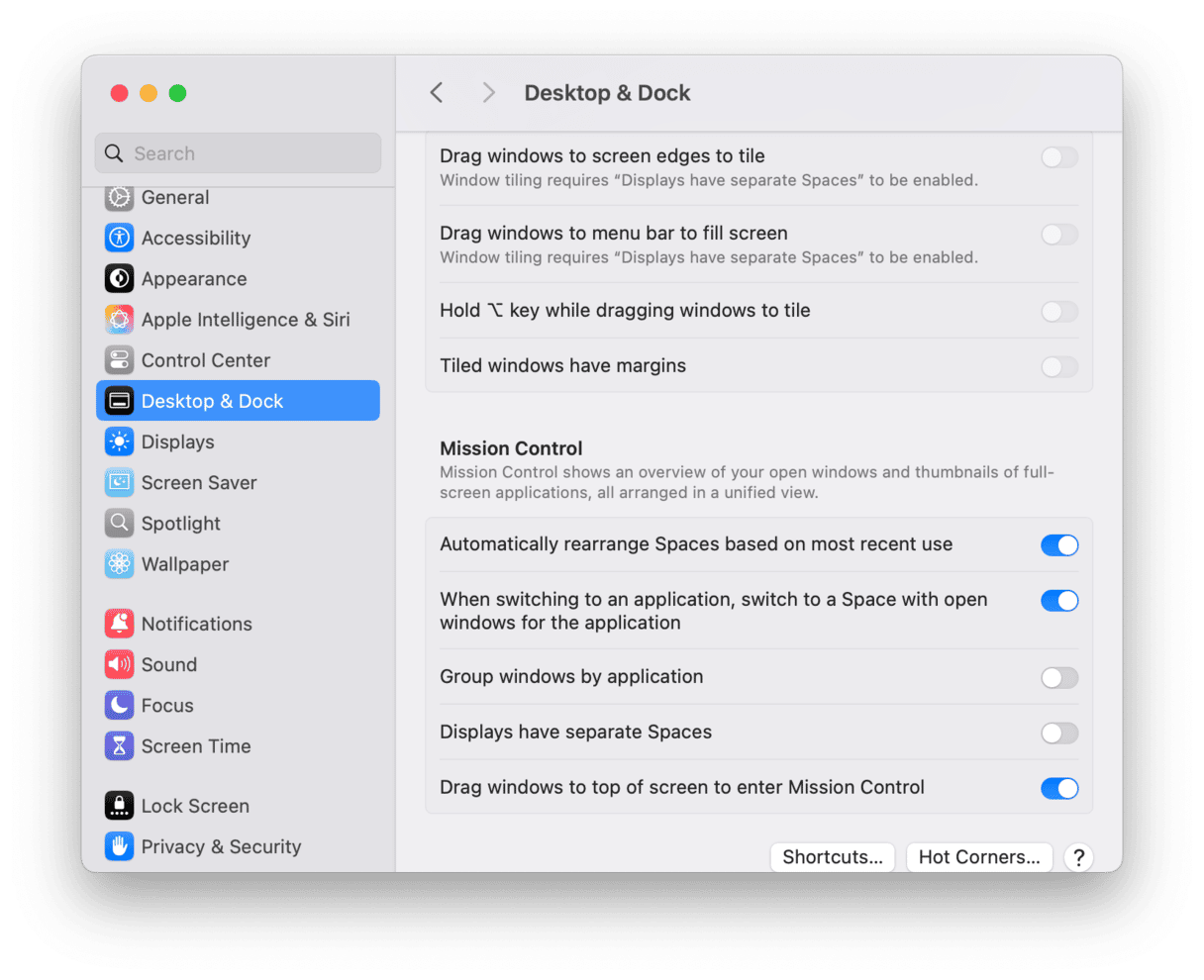Toggle Hold Option key while dragging windows

1059,312
